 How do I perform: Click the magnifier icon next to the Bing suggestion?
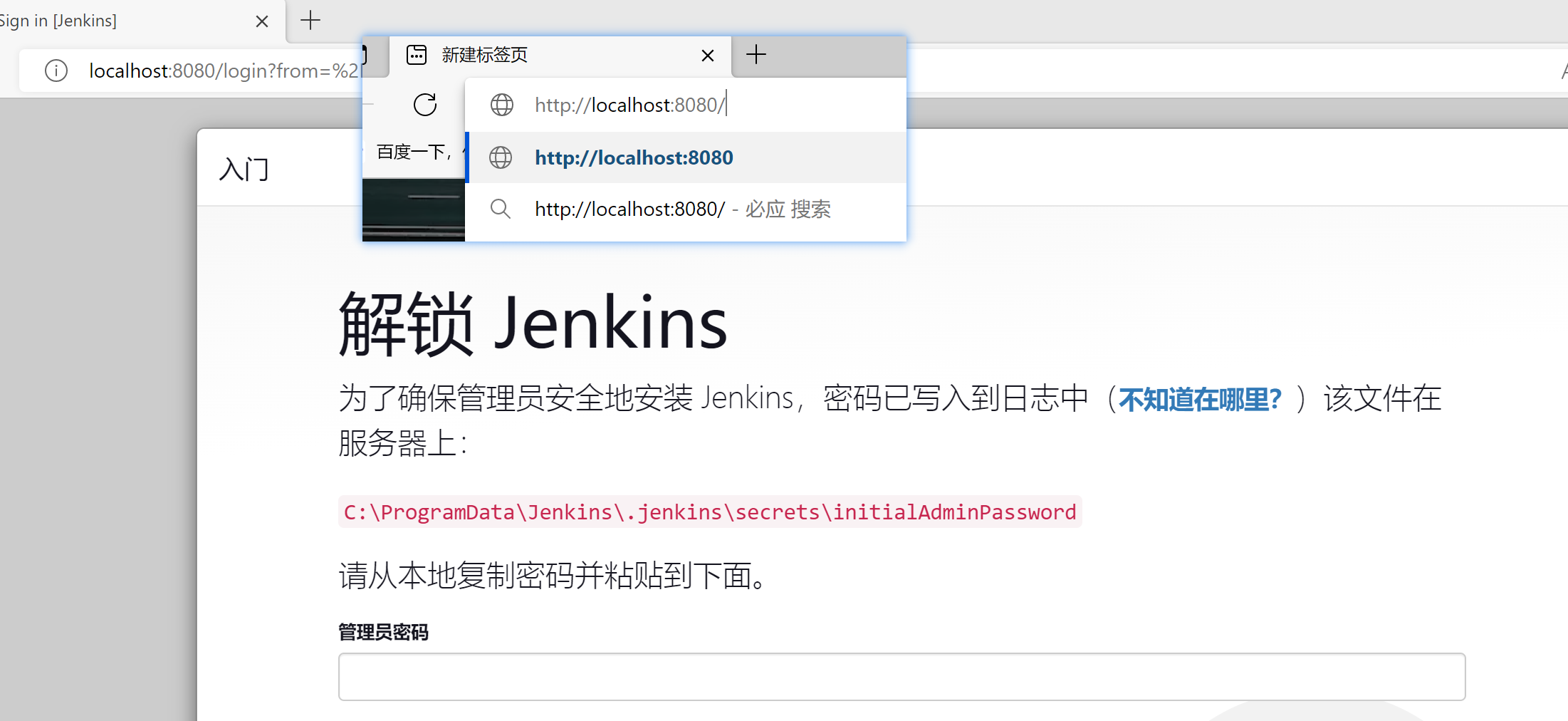click(x=501, y=209)
